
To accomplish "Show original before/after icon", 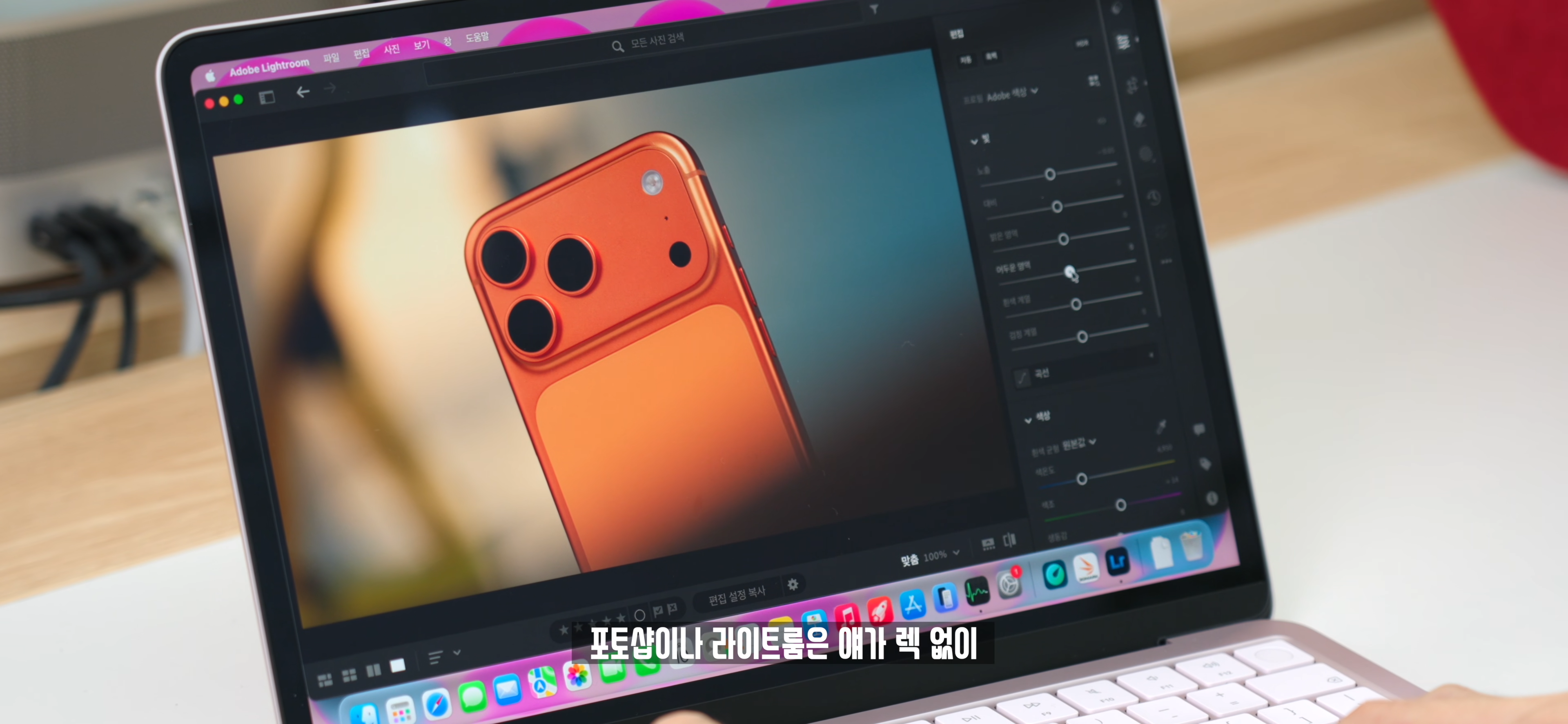I will point(1009,539).
